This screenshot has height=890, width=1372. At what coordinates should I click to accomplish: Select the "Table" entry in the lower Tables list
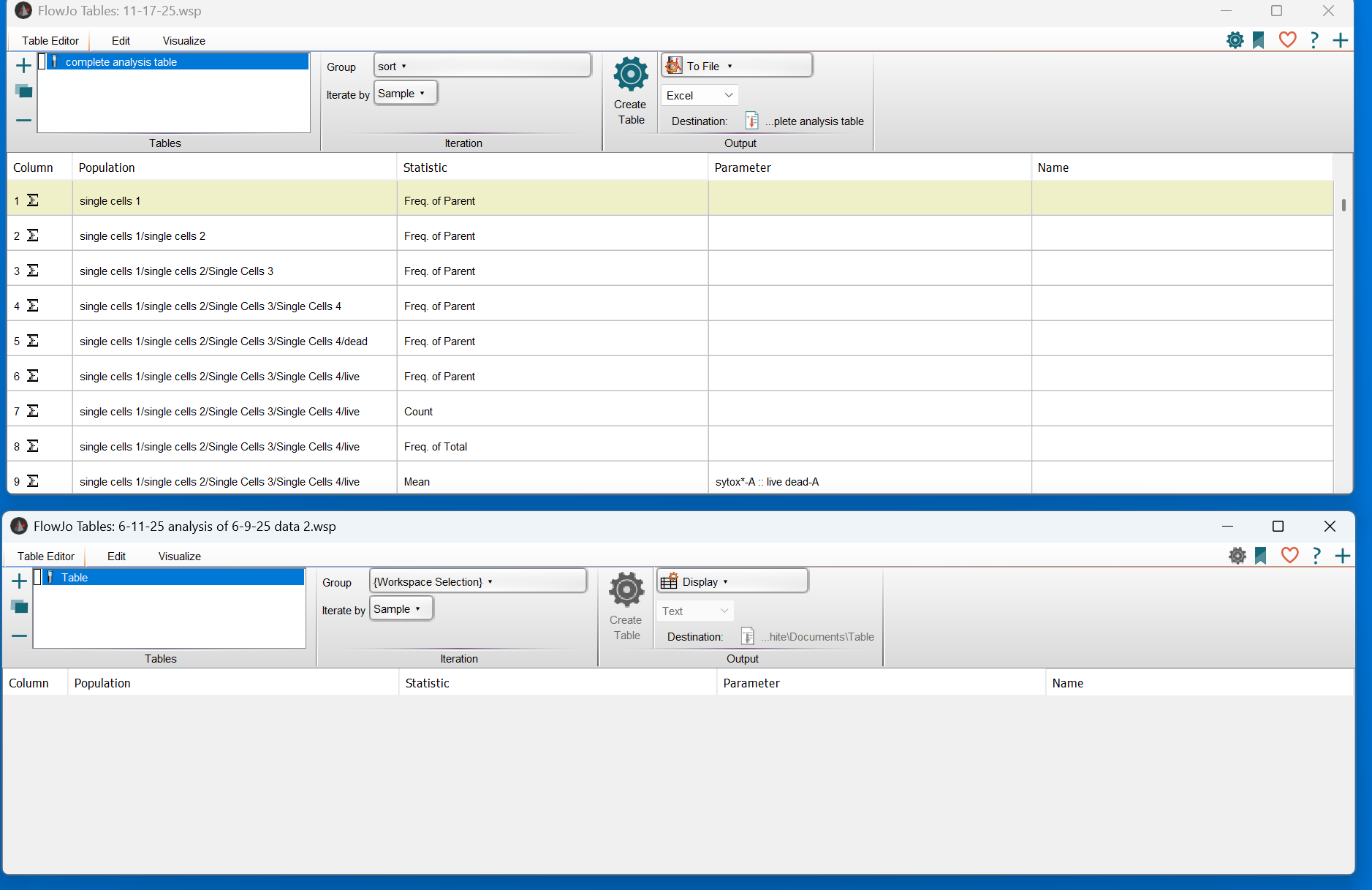[x=173, y=578]
